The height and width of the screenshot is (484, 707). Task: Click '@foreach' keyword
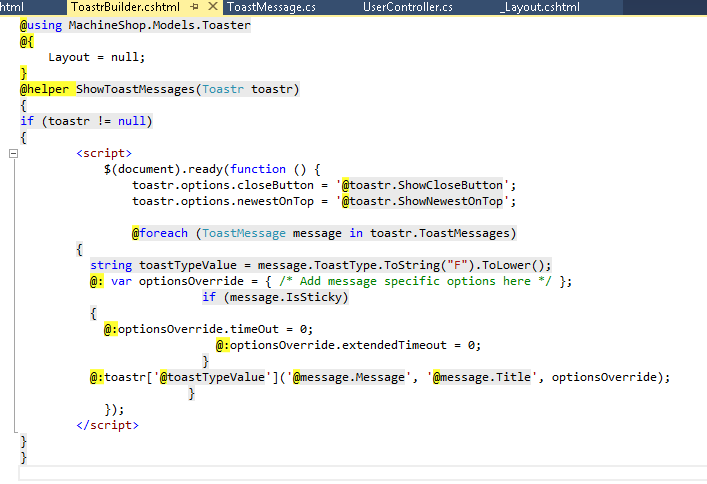coord(160,233)
